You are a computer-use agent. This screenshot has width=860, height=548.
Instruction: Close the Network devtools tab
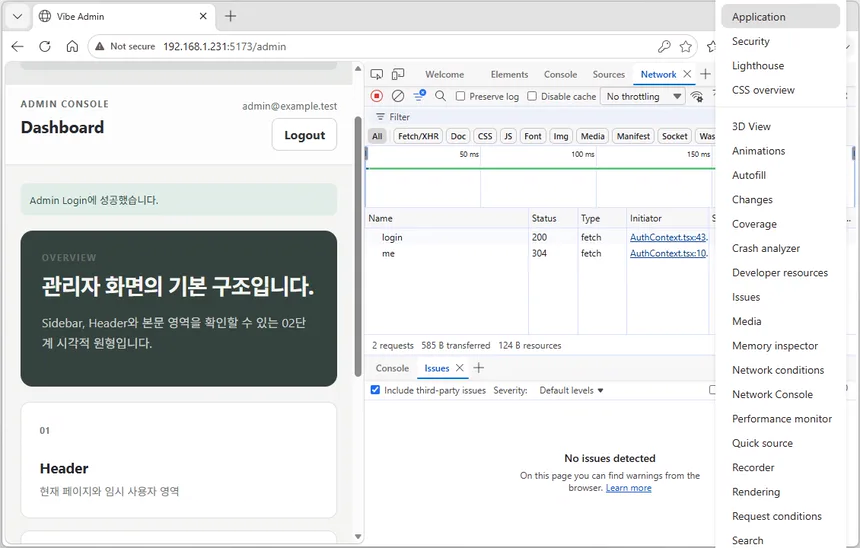click(687, 74)
